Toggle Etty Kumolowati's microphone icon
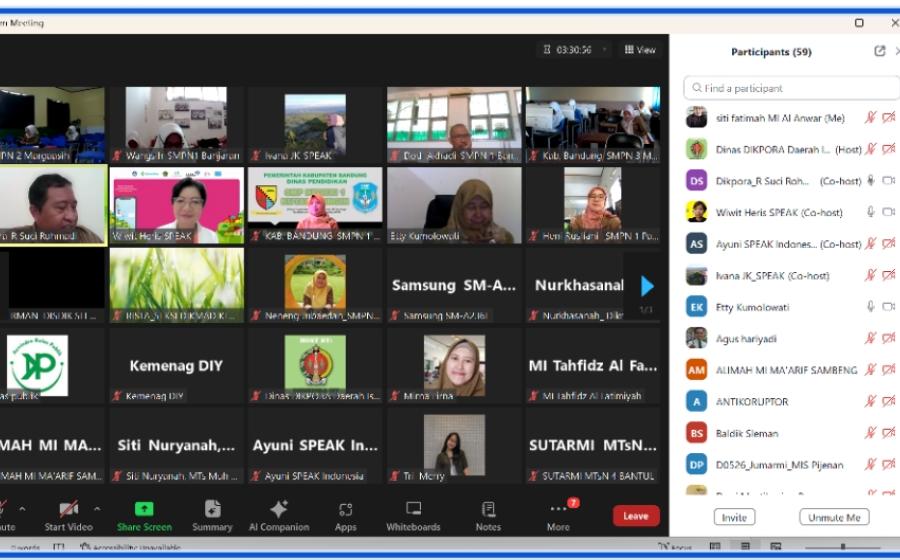This screenshot has height=560, width=900. tap(871, 307)
